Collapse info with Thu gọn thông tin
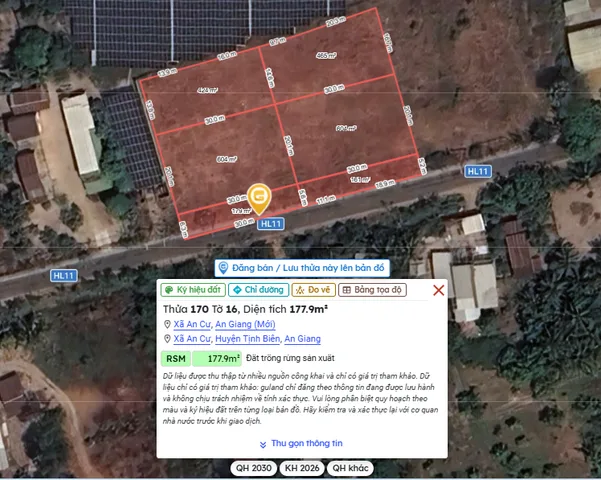The image size is (601, 480). pyautogui.click(x=301, y=444)
